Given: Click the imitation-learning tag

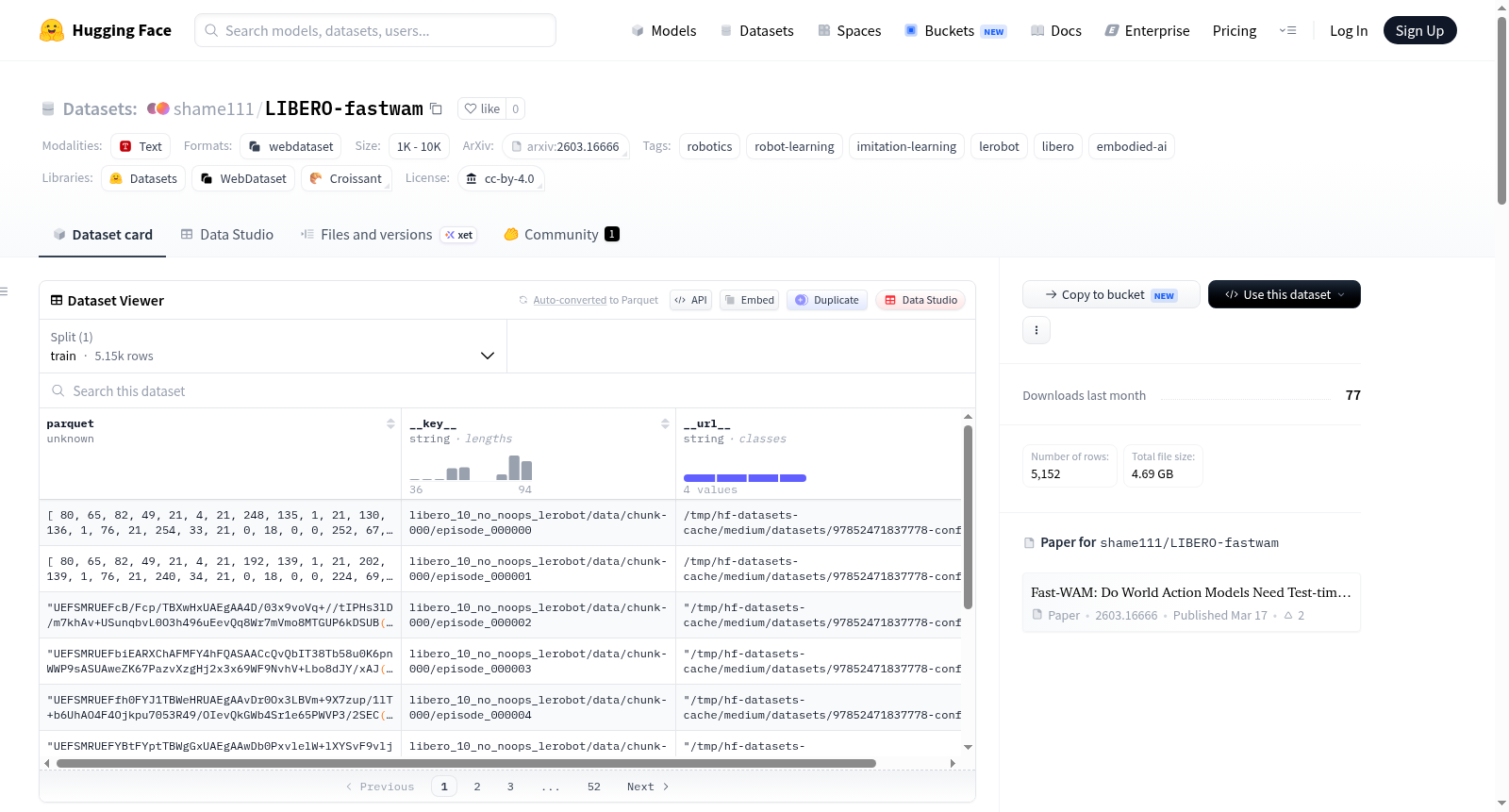Looking at the screenshot, I should coord(906,146).
